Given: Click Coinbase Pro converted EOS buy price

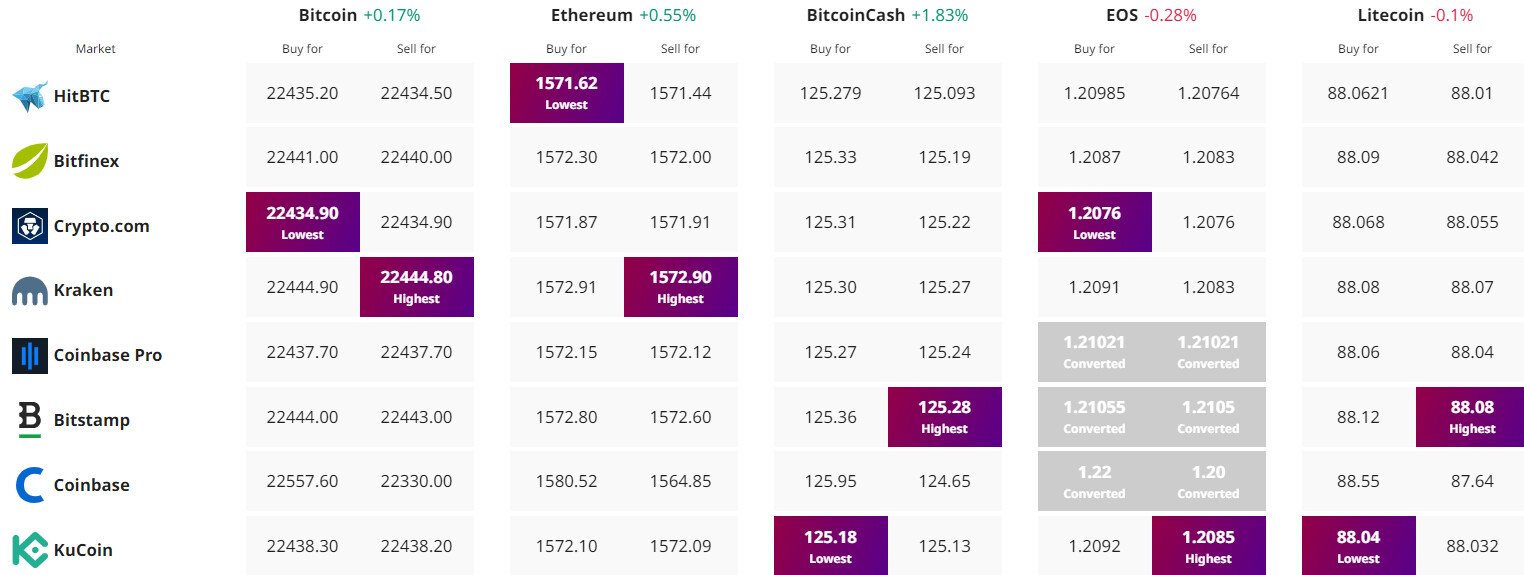Looking at the screenshot, I should (x=1095, y=352).
